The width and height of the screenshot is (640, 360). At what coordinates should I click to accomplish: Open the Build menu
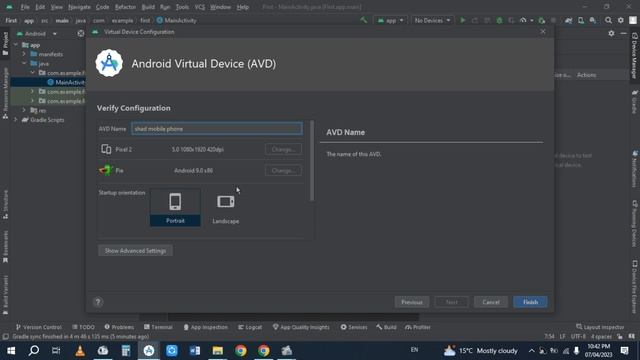coord(148,7)
